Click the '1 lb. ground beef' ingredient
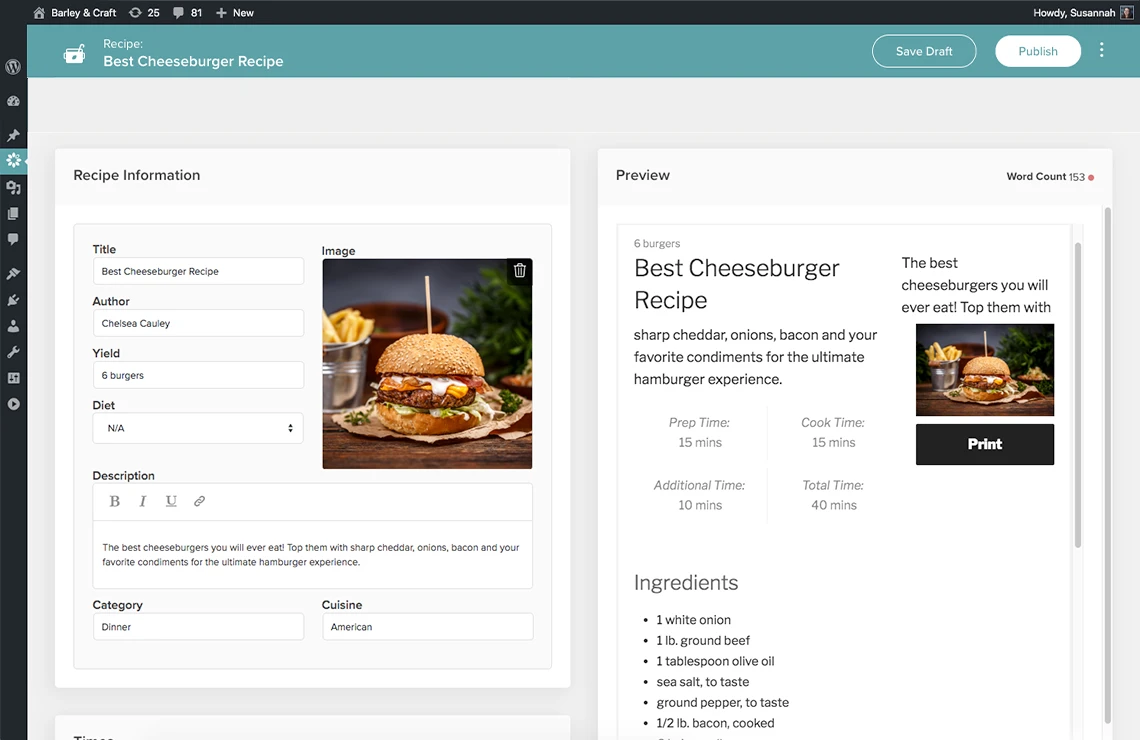This screenshot has width=1140, height=740. pos(702,640)
